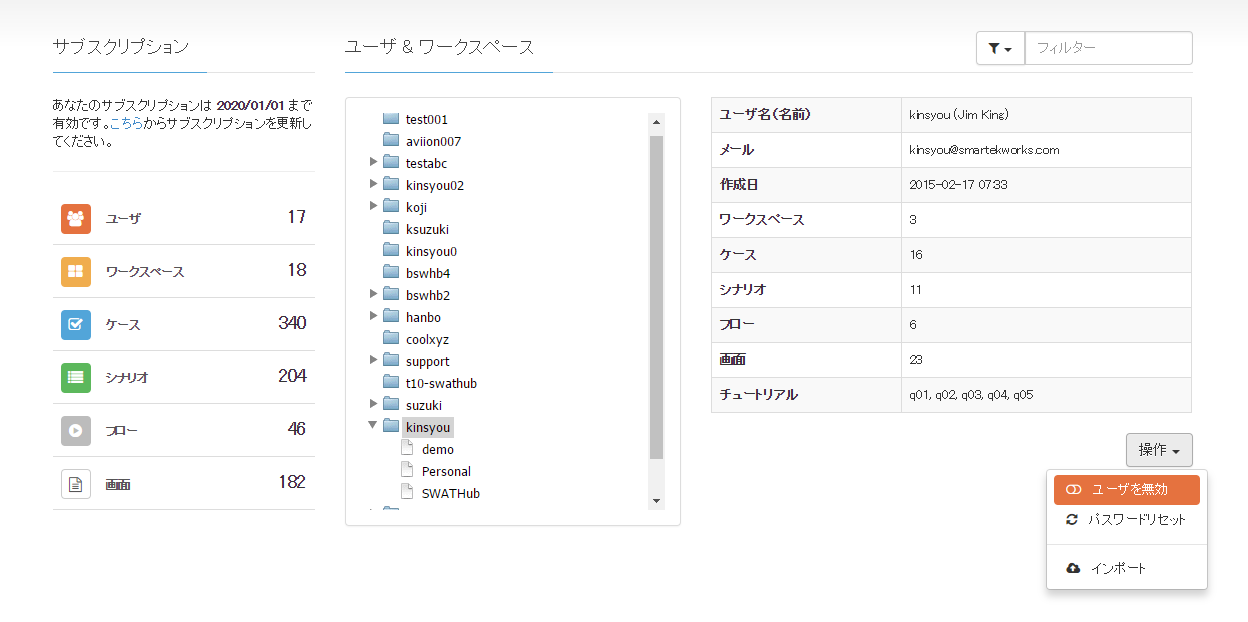Click the yellow Workspace grid icon
The width and height of the screenshot is (1248, 622).
pyautogui.click(x=76, y=271)
